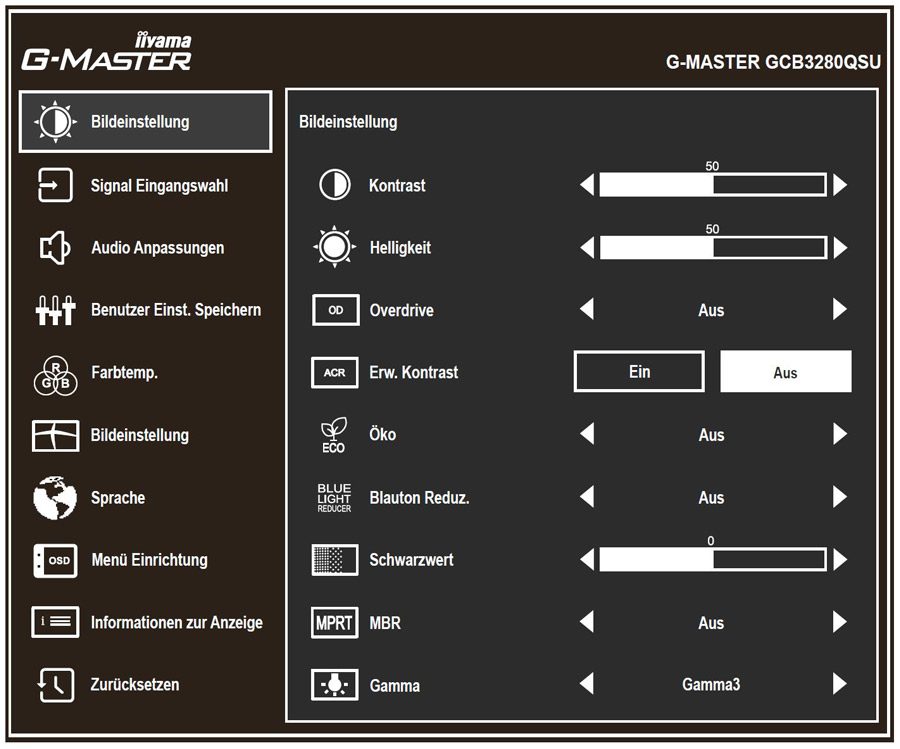The width and height of the screenshot is (900, 749).
Task: Click the Zurücksetzen reset clock icon
Action: click(x=55, y=684)
